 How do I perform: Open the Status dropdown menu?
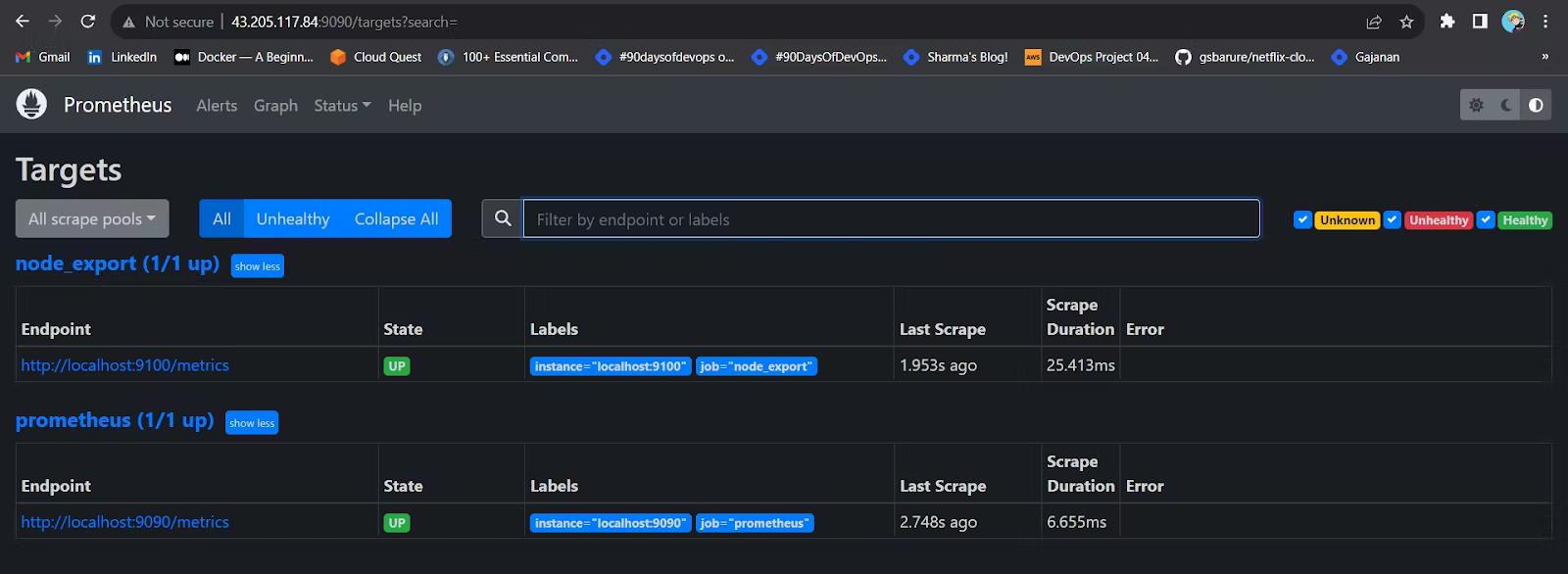[342, 105]
